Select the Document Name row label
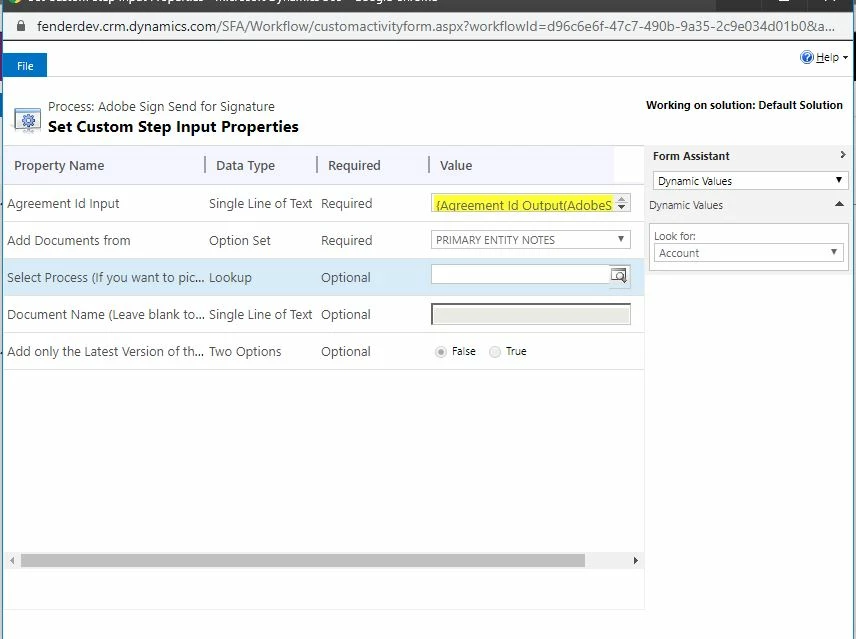856x639 pixels. [x=105, y=315]
